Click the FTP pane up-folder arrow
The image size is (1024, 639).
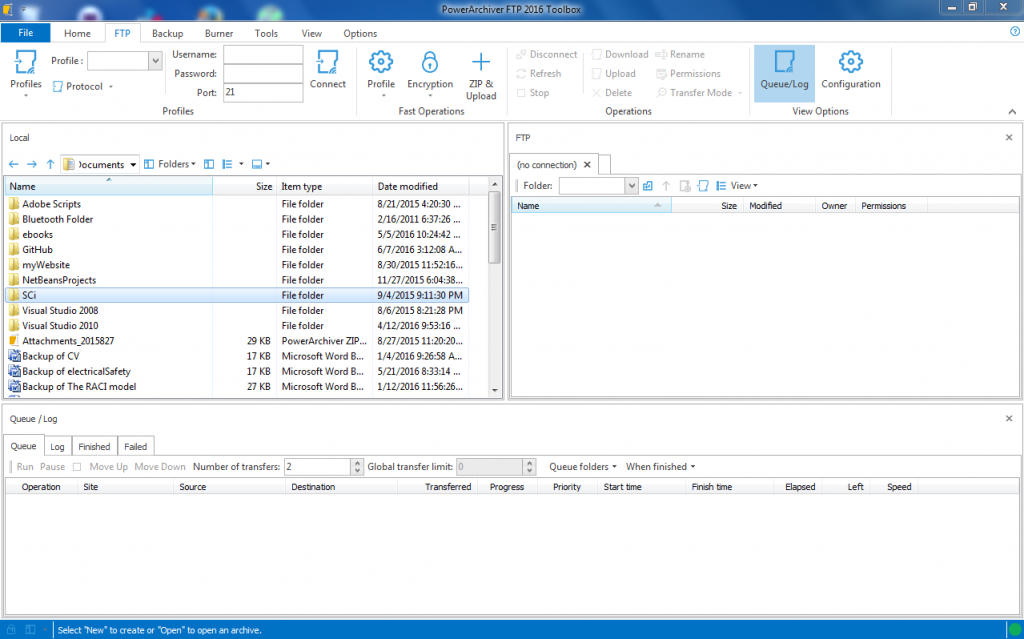tap(666, 186)
